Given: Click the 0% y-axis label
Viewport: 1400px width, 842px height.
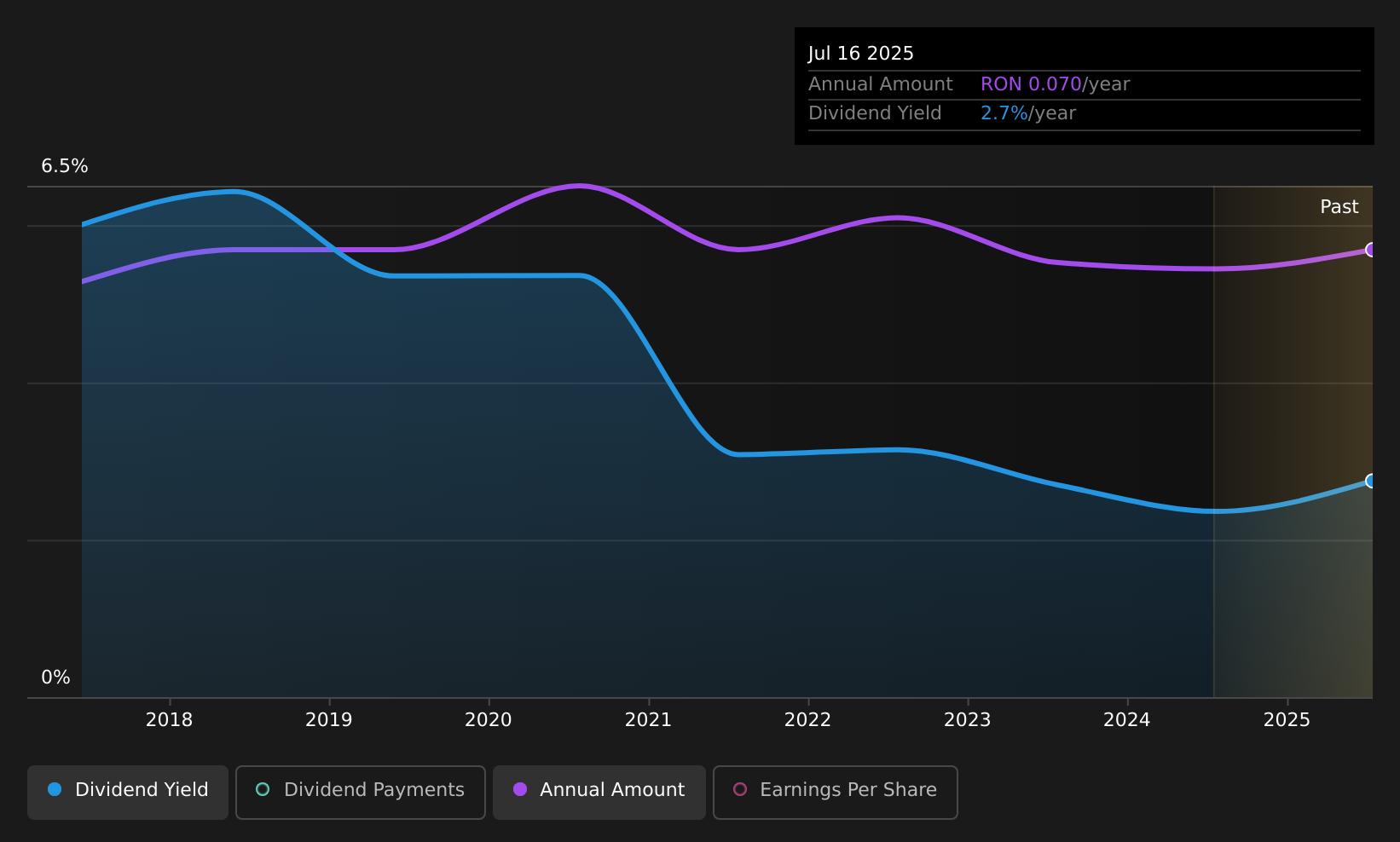Looking at the screenshot, I should pos(56,678).
